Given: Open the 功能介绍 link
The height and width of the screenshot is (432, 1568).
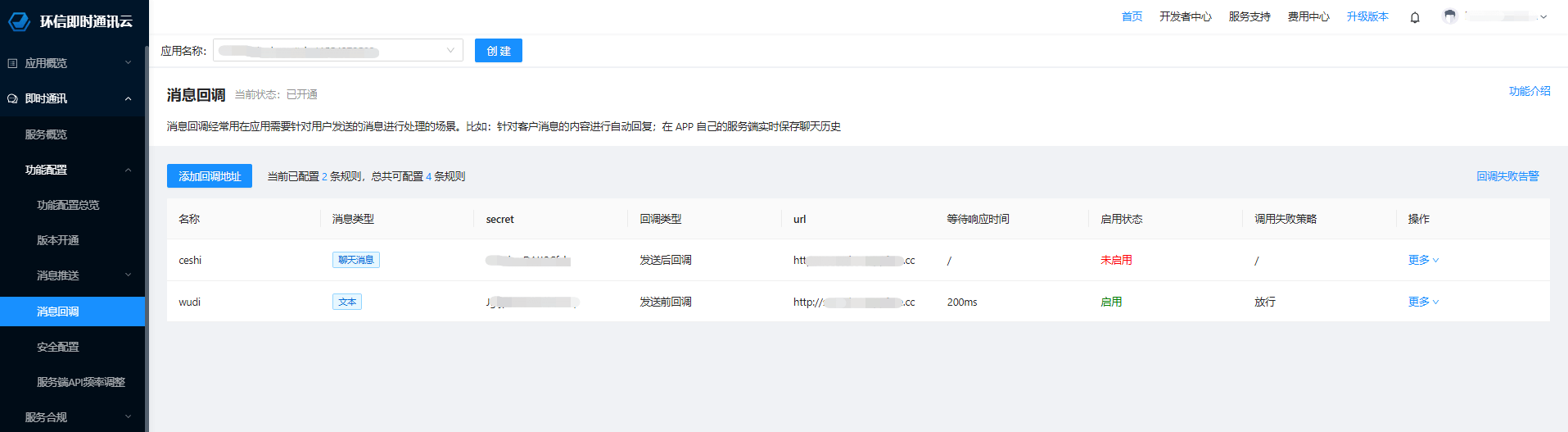Looking at the screenshot, I should 1529,91.
